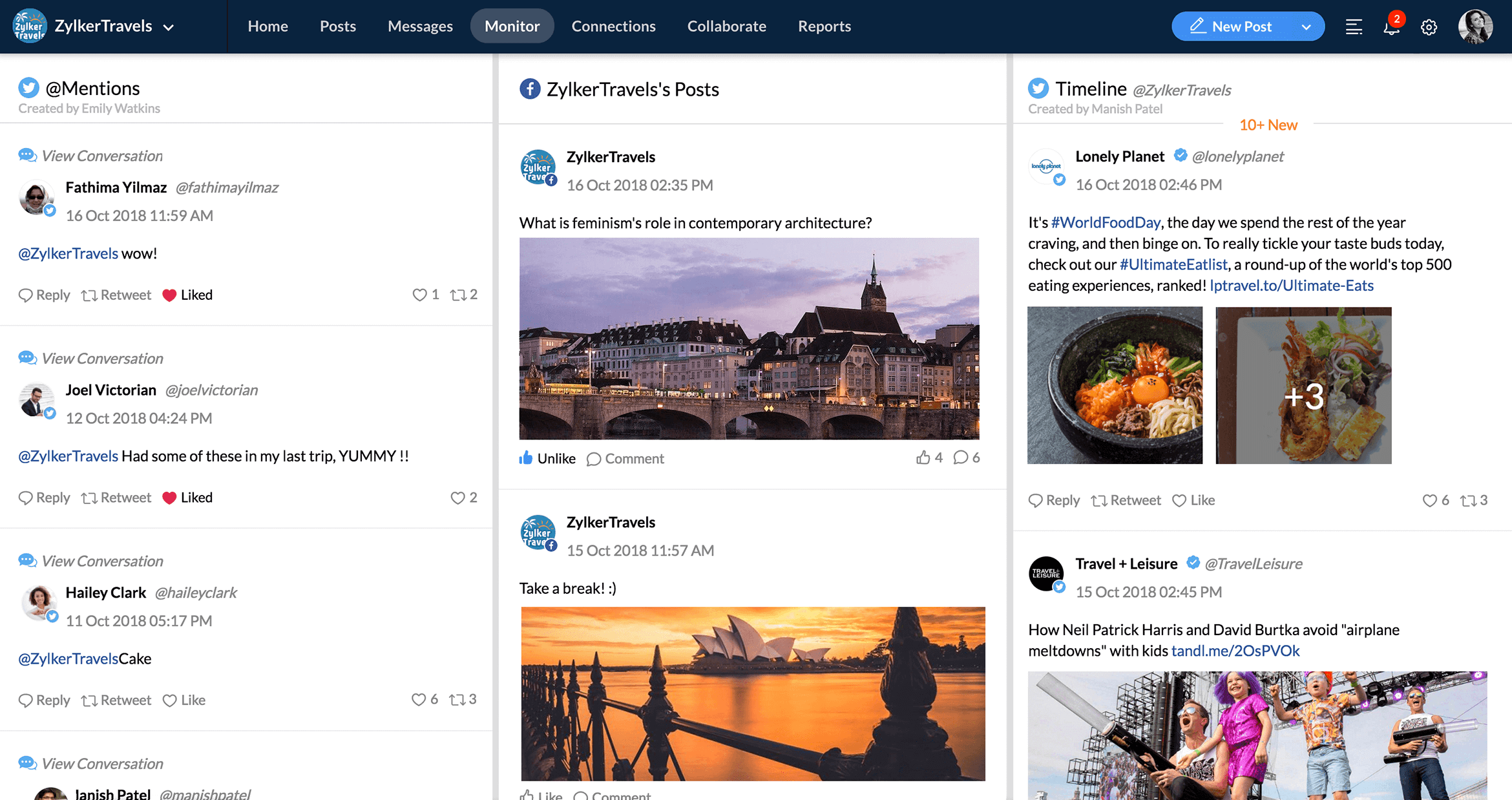Viewport: 1512px width, 800px height.
Task: Open the lptravel.to/Ultimate-Eats link
Action: [x=1291, y=285]
